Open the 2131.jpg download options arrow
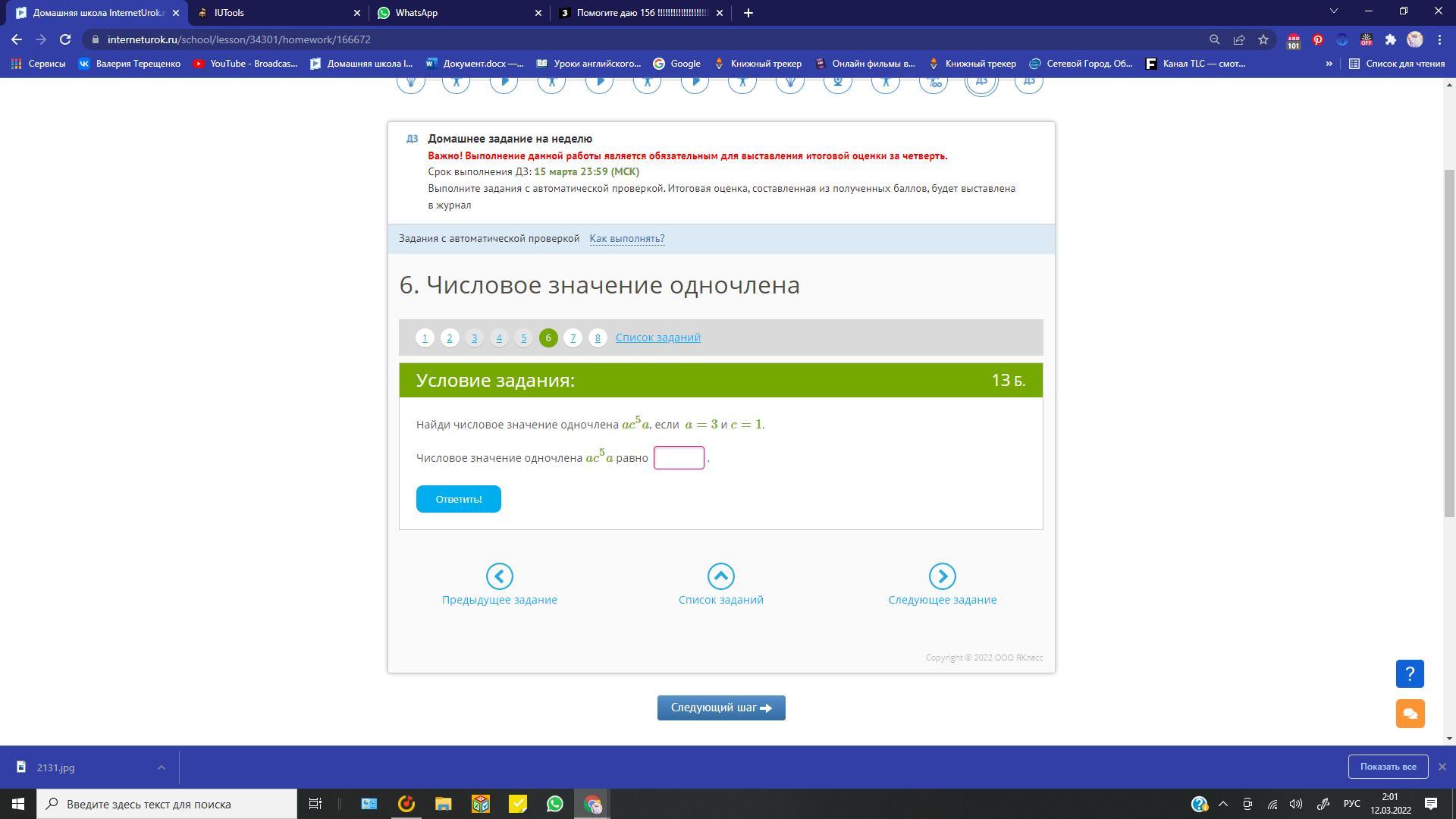This screenshot has width=1456, height=819. click(x=161, y=767)
